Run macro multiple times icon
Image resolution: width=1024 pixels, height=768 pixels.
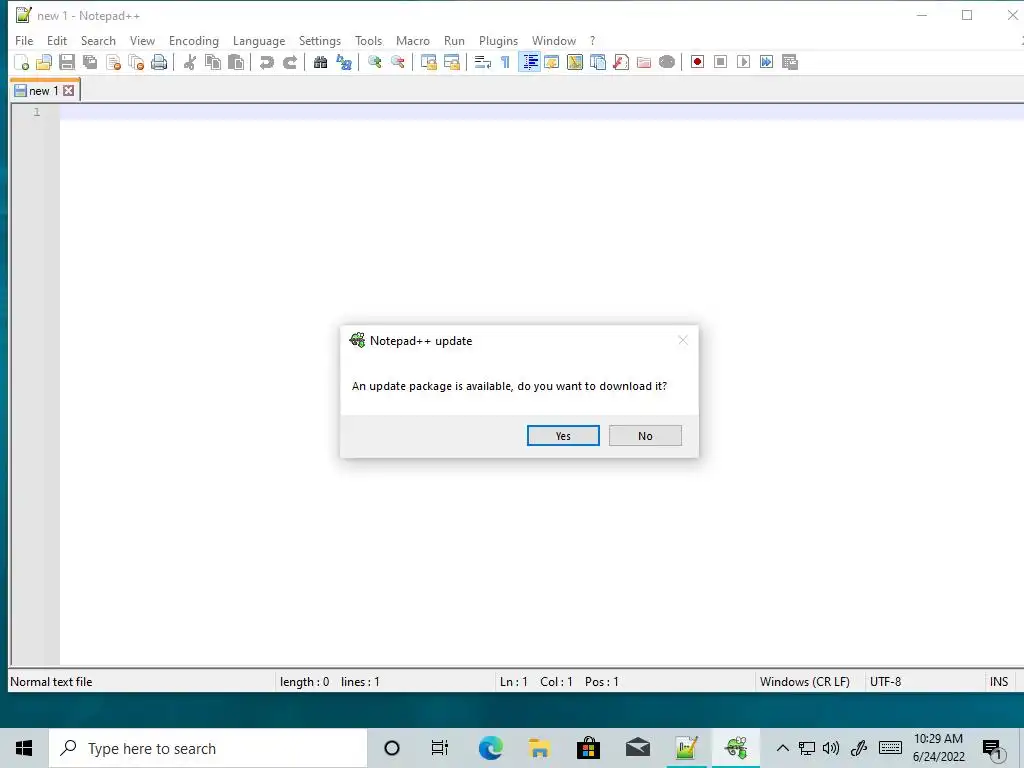pos(767,62)
